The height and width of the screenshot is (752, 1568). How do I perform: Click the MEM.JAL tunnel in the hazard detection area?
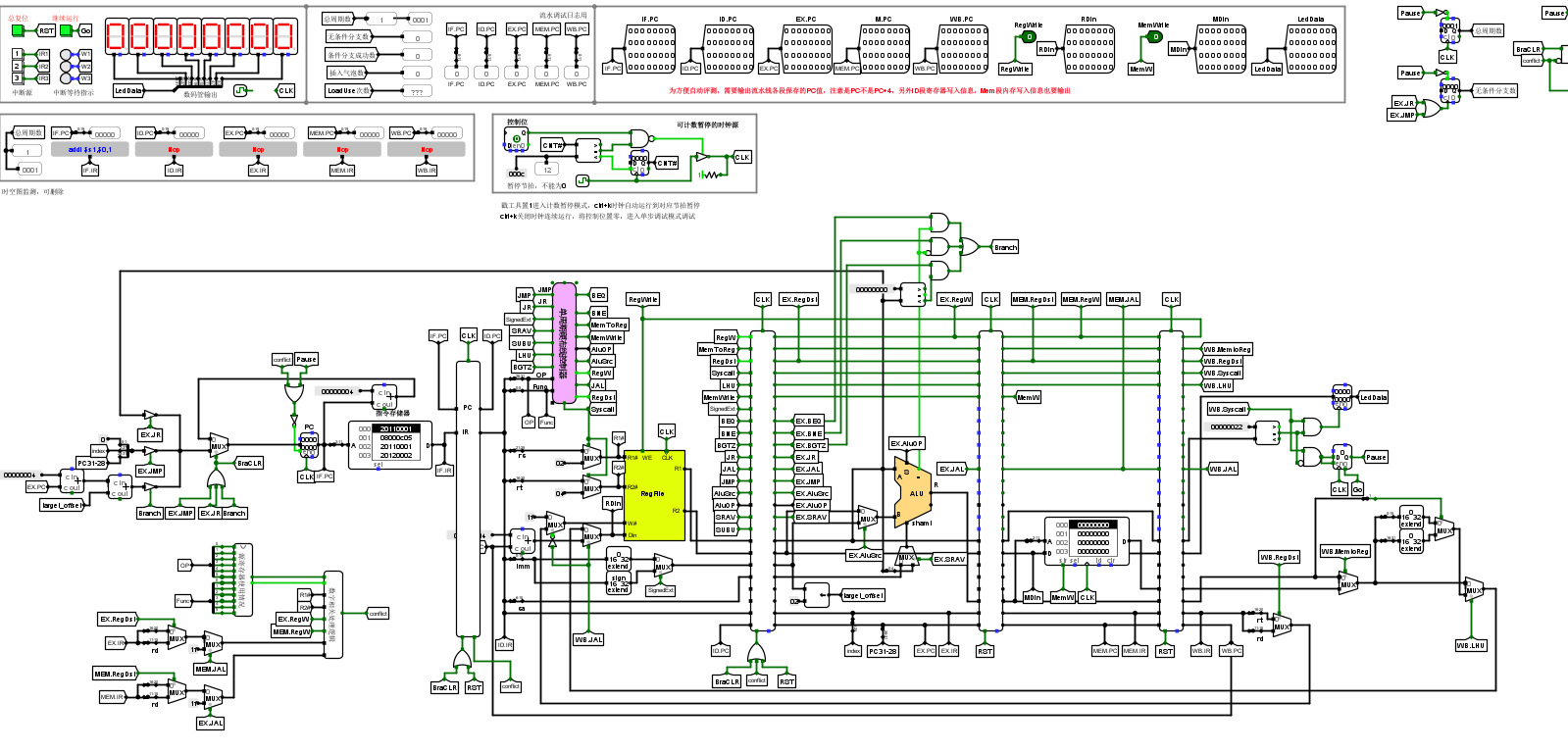tap(211, 669)
